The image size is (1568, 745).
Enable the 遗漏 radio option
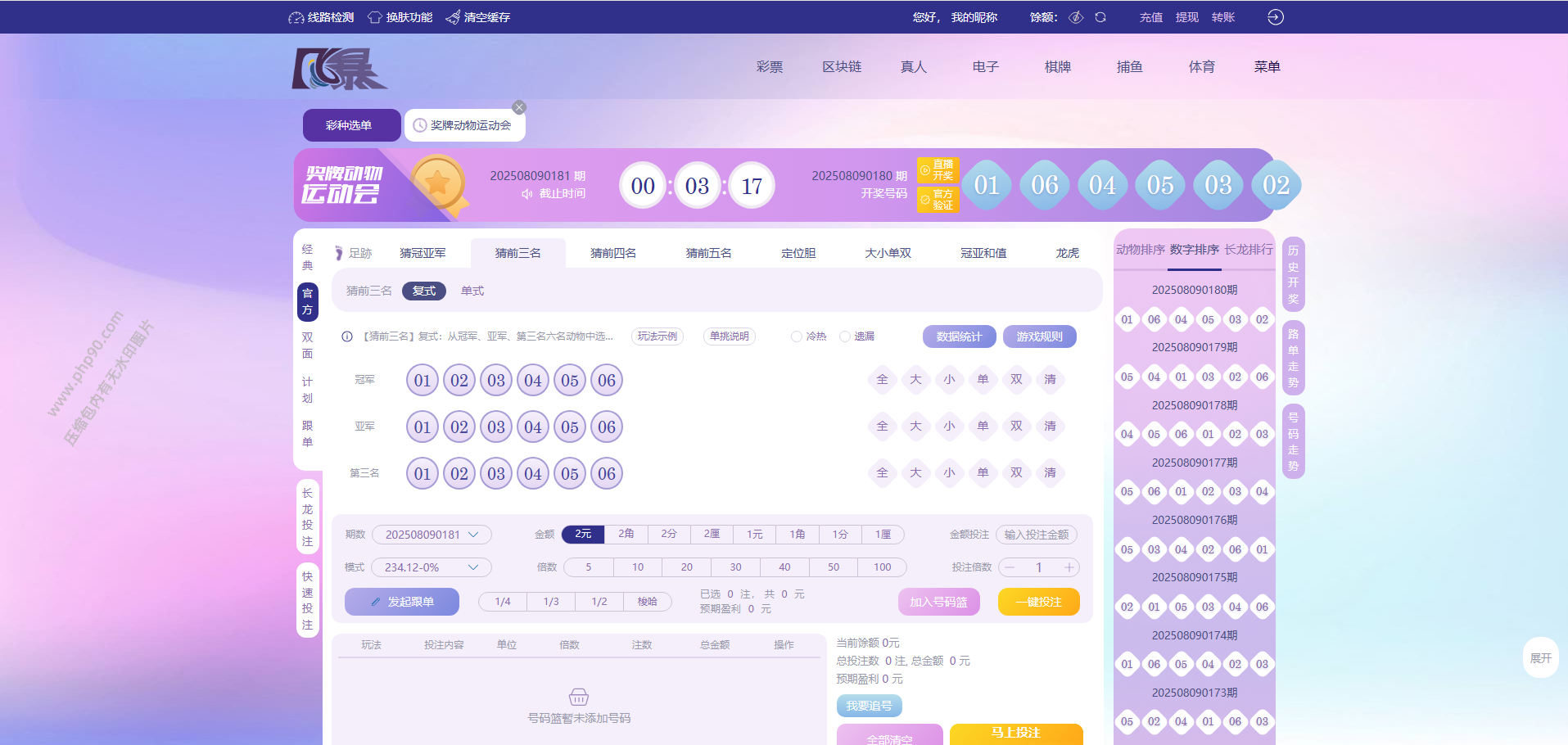pyautogui.click(x=844, y=336)
